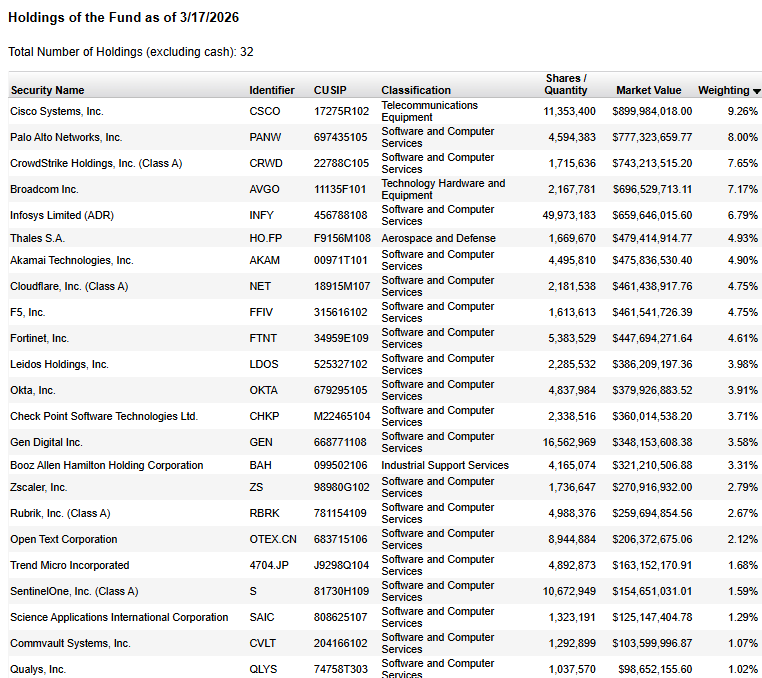Viewport: 762px width, 678px height.
Task: Click CUSIP 315616102 cell
Action: click(x=340, y=313)
